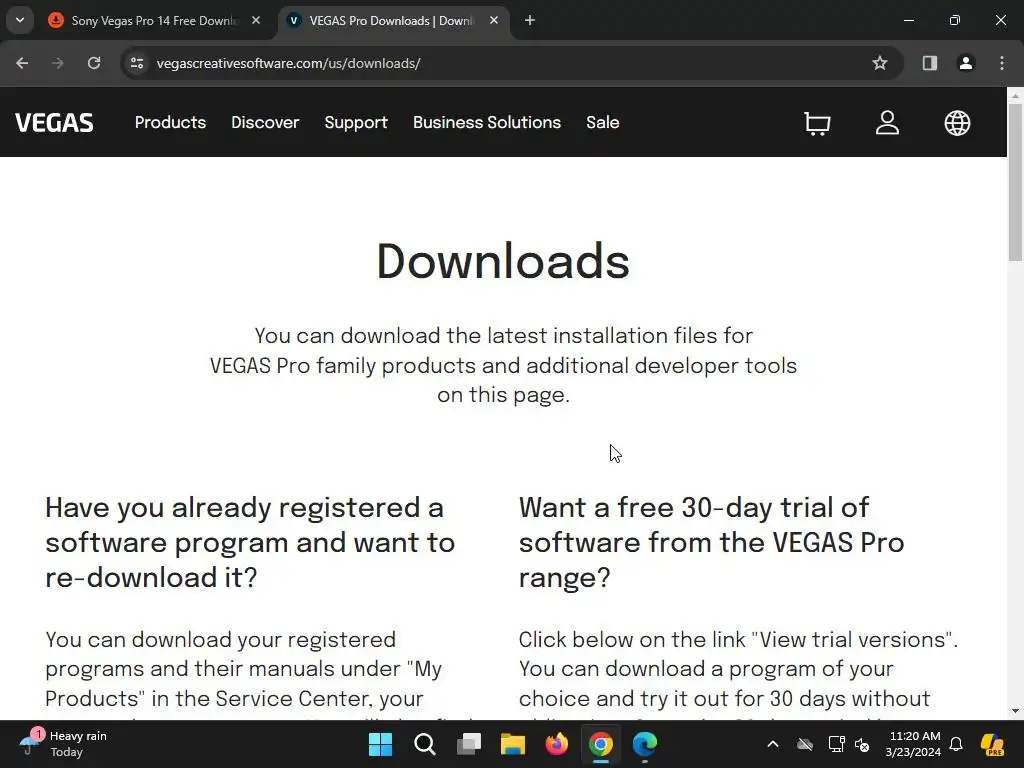This screenshot has width=1024, height=768.
Task: Open the globe language selector
Action: click(957, 123)
